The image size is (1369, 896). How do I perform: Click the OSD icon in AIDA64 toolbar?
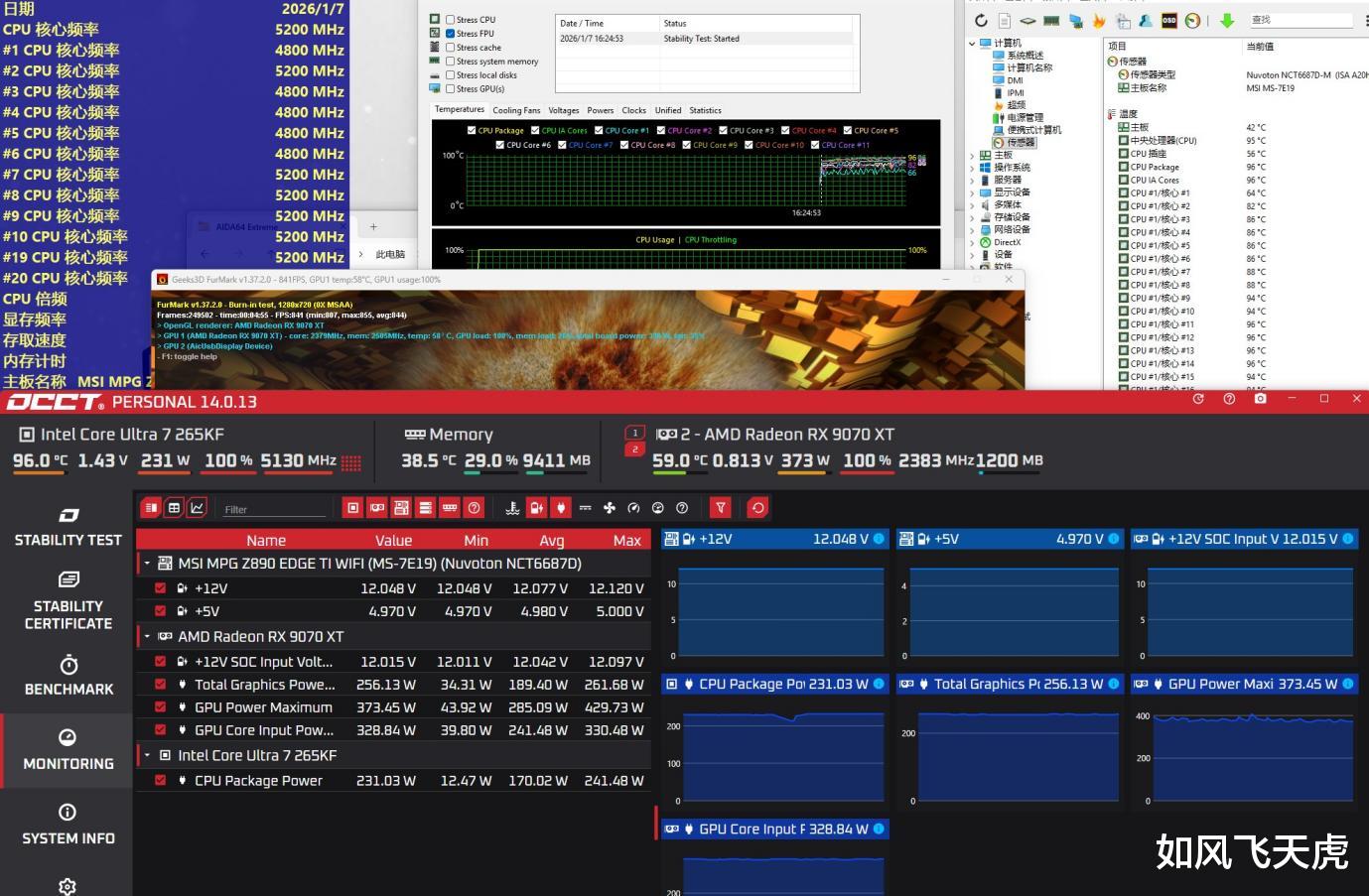click(1169, 21)
